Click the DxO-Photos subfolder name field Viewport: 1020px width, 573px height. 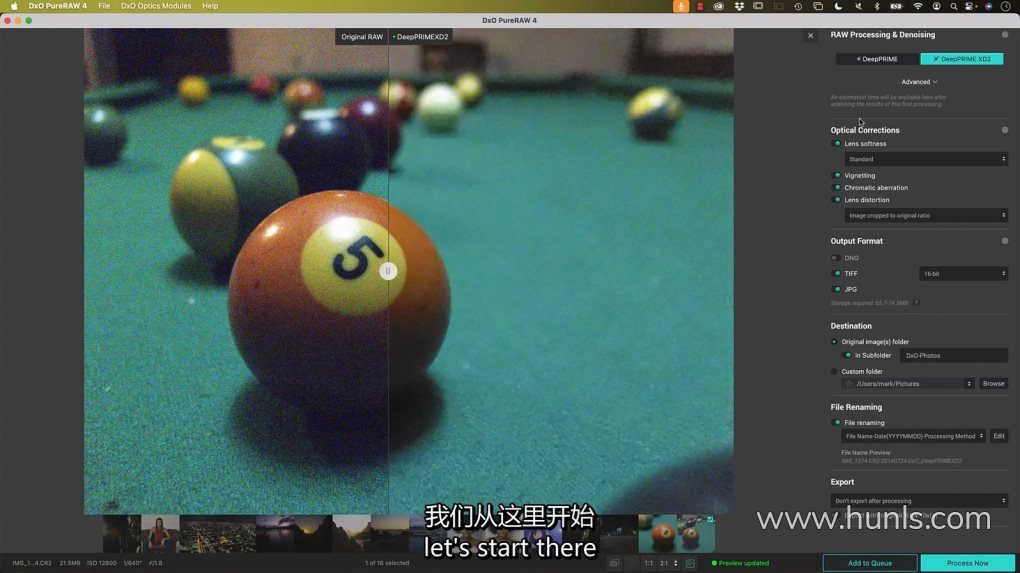[x=954, y=356]
